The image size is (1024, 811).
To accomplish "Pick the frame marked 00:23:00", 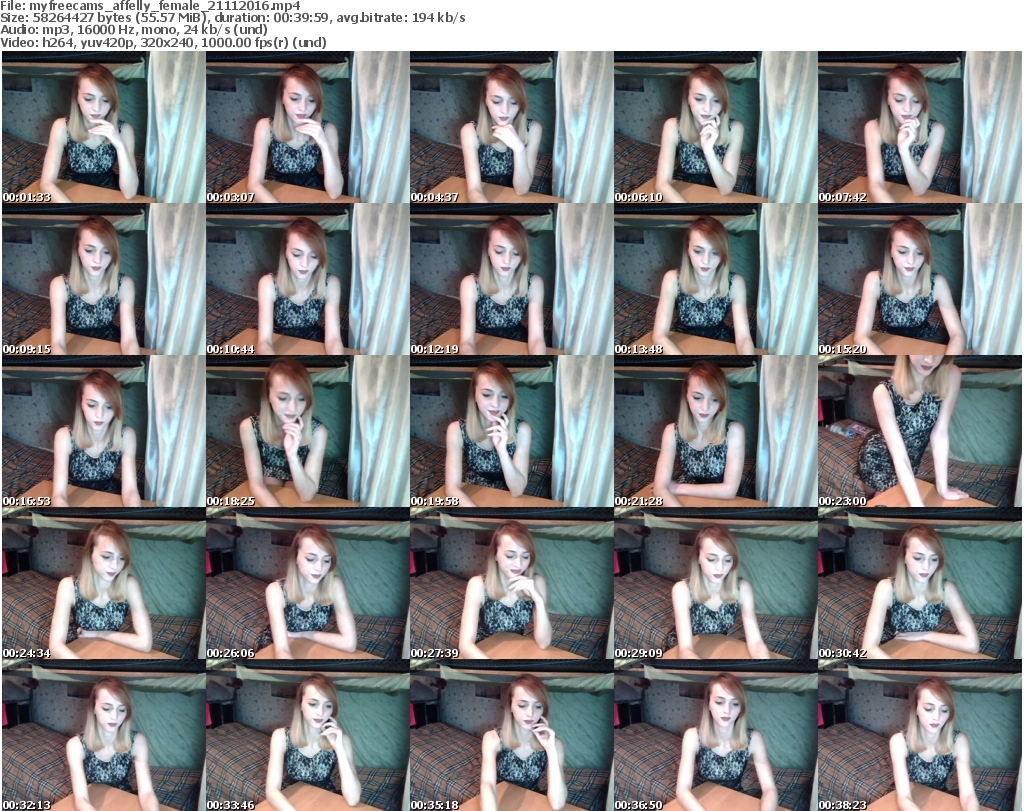I will [920, 432].
